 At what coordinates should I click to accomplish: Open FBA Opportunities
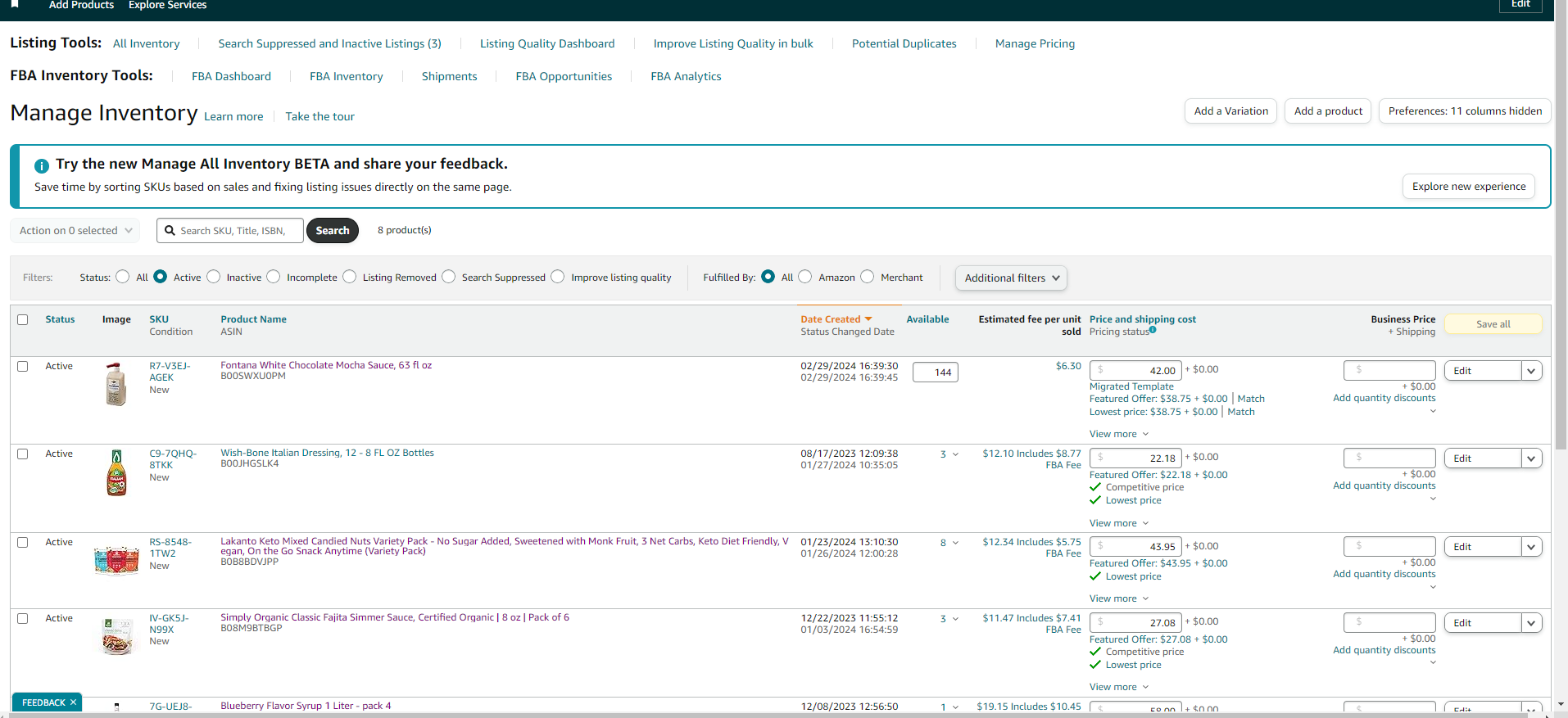point(564,77)
